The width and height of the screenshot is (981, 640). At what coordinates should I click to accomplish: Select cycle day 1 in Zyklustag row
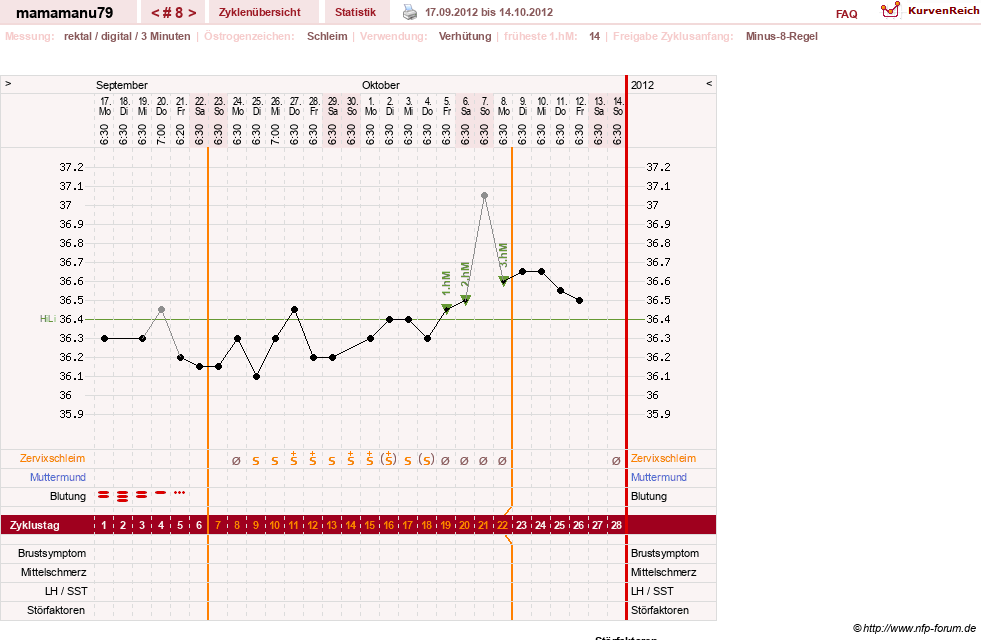pos(104,525)
